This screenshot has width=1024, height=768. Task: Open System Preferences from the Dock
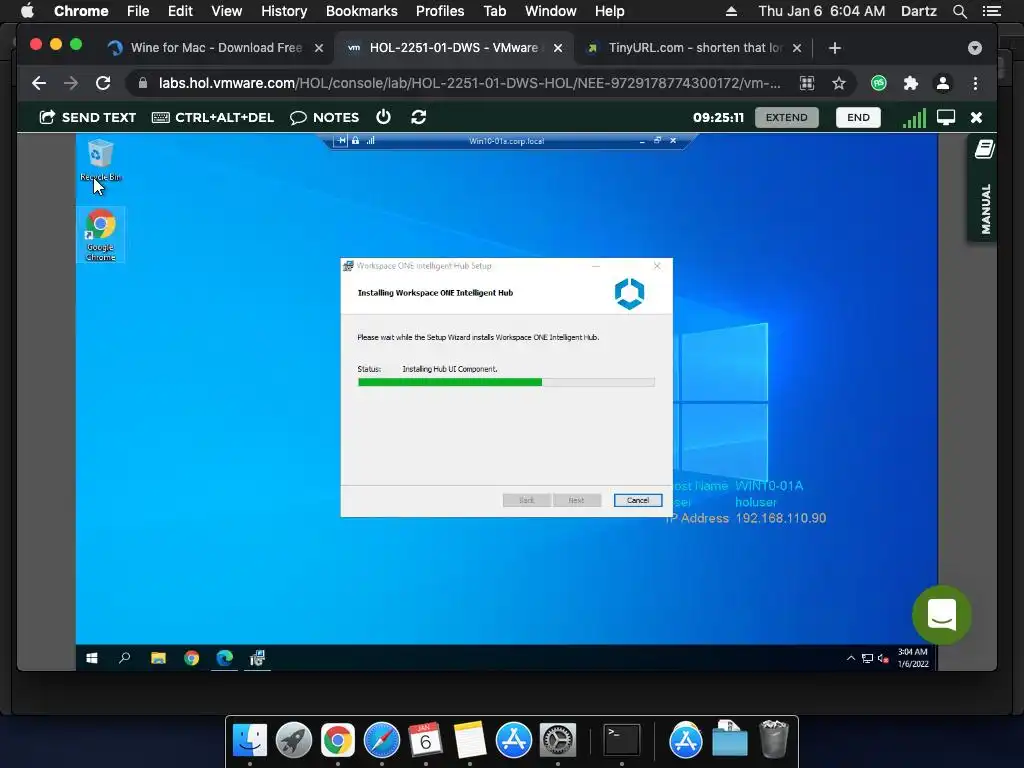pos(557,740)
